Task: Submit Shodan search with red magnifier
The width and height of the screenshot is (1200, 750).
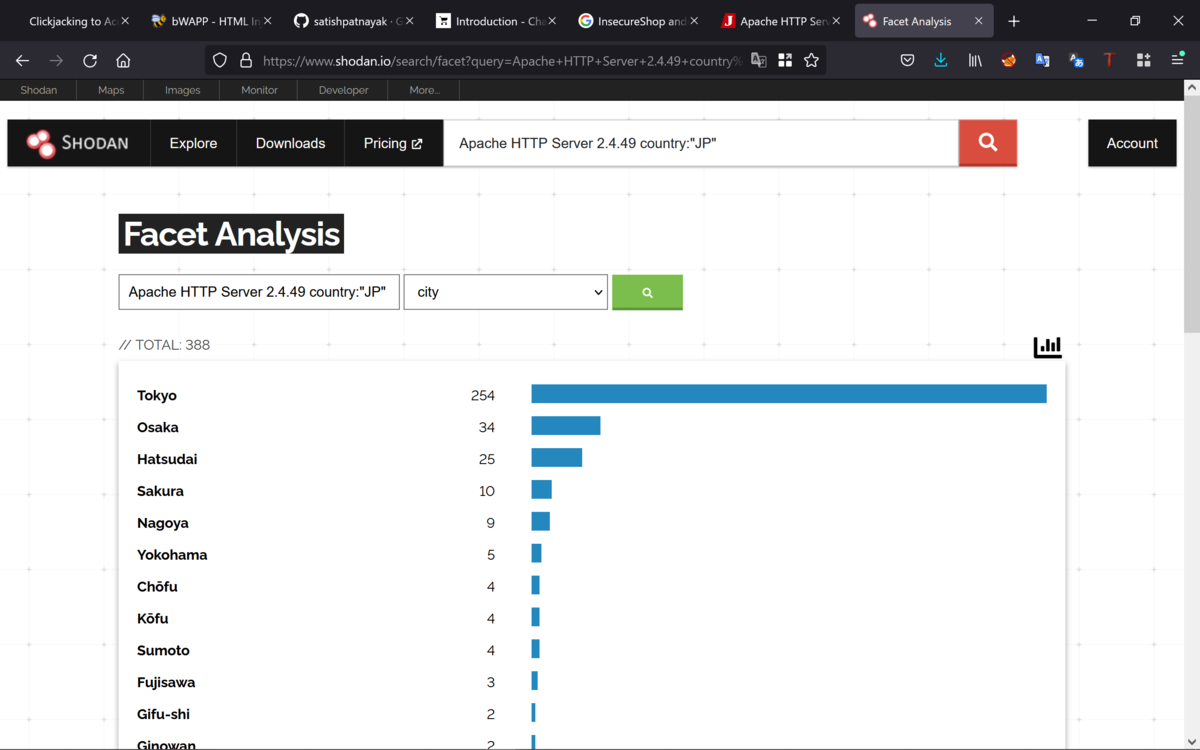Action: [x=988, y=143]
